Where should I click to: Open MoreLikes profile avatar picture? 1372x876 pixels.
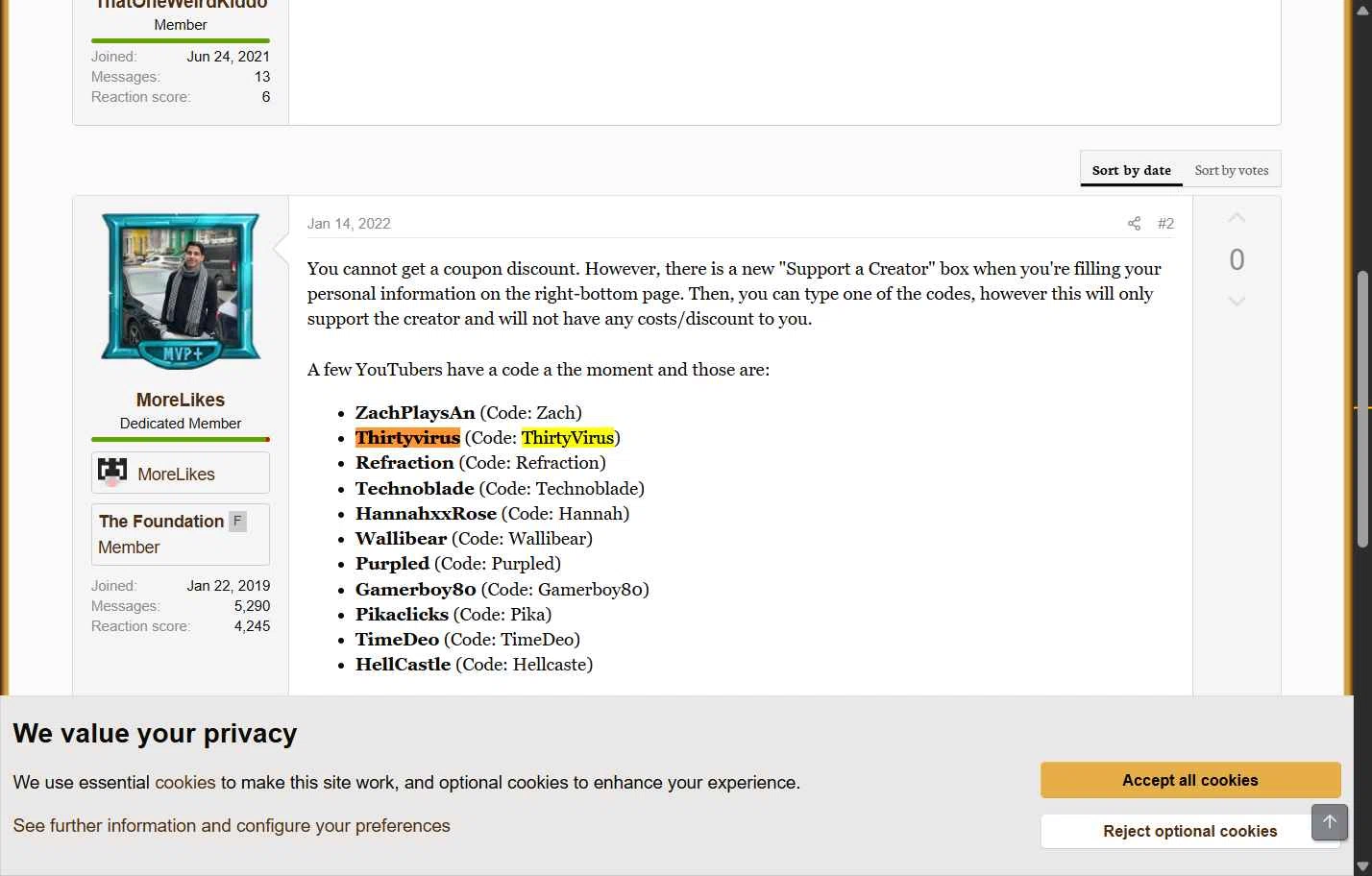[181, 291]
